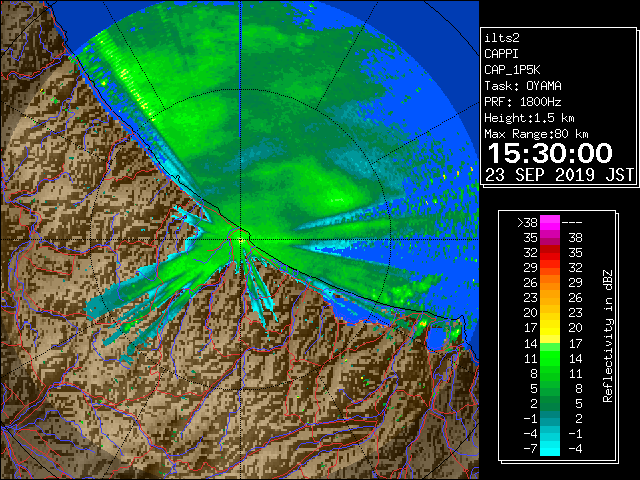Click the "Max Range:80 km" text

pos(536,134)
